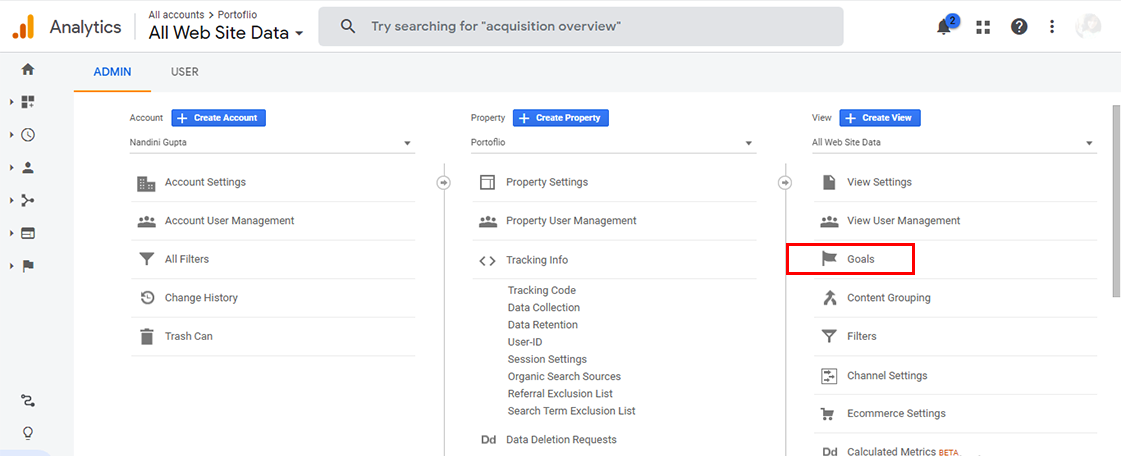Select the ADMIN tab
Viewport: 1121px width, 456px height.
point(113,72)
